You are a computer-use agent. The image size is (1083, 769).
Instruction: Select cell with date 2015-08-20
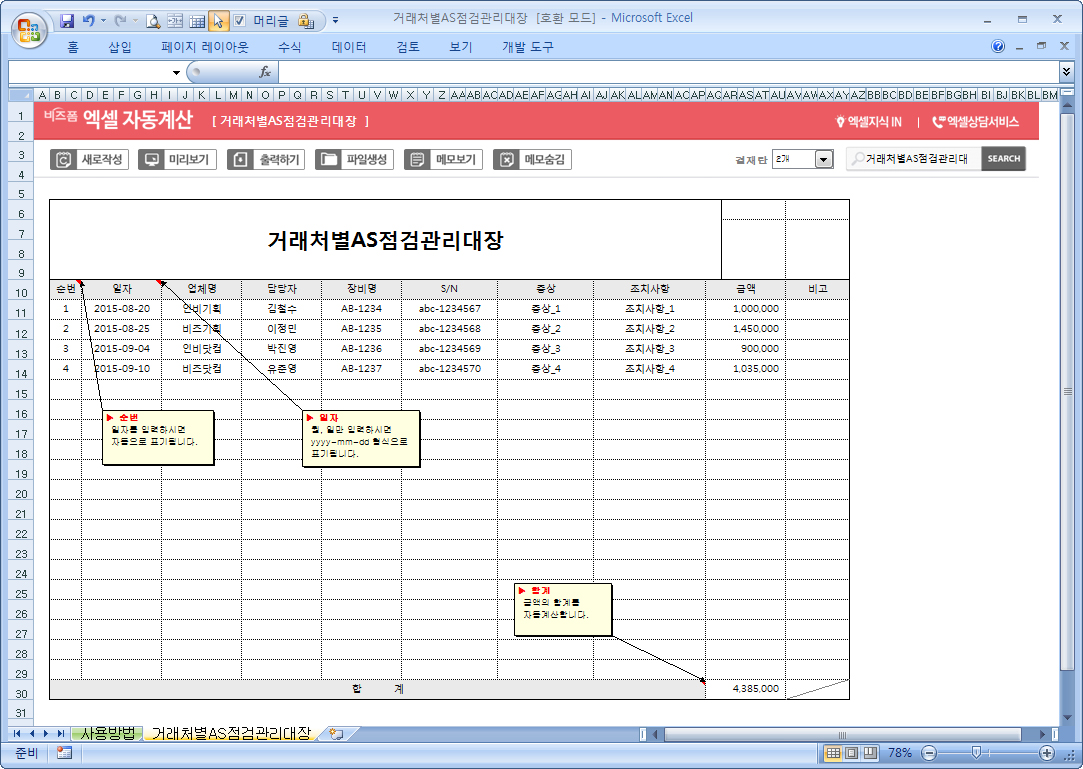pos(122,309)
